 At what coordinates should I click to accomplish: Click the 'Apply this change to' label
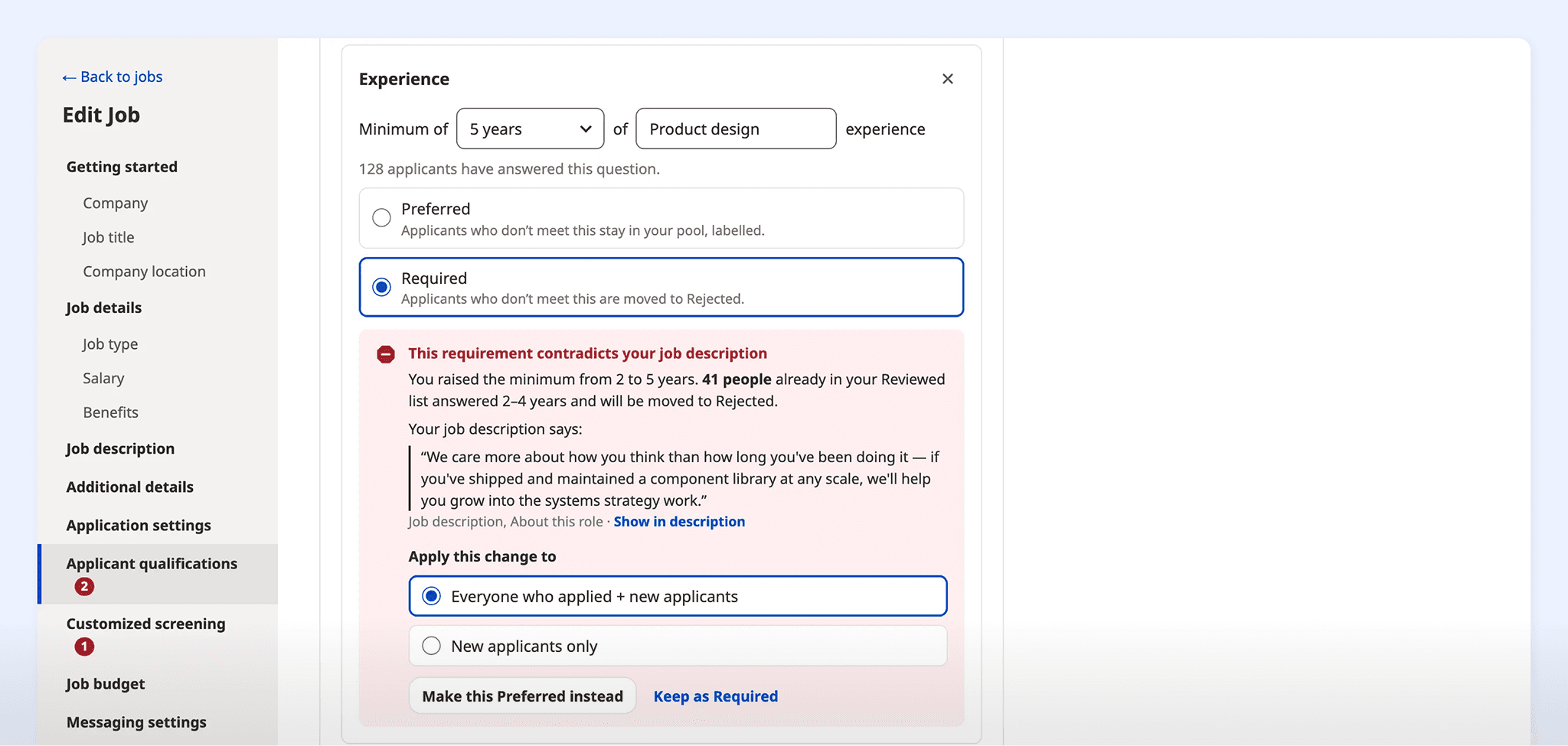coord(482,556)
